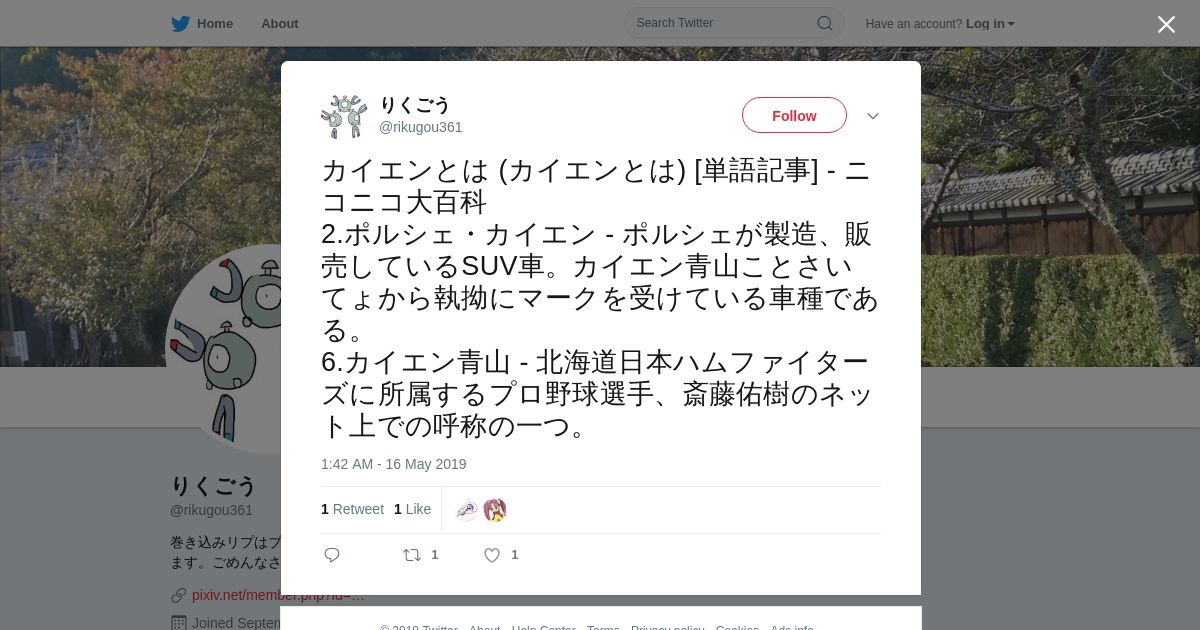Image resolution: width=1200 pixels, height=630 pixels.
Task: Follow @rikugou361 with the Follow button
Action: tap(794, 115)
